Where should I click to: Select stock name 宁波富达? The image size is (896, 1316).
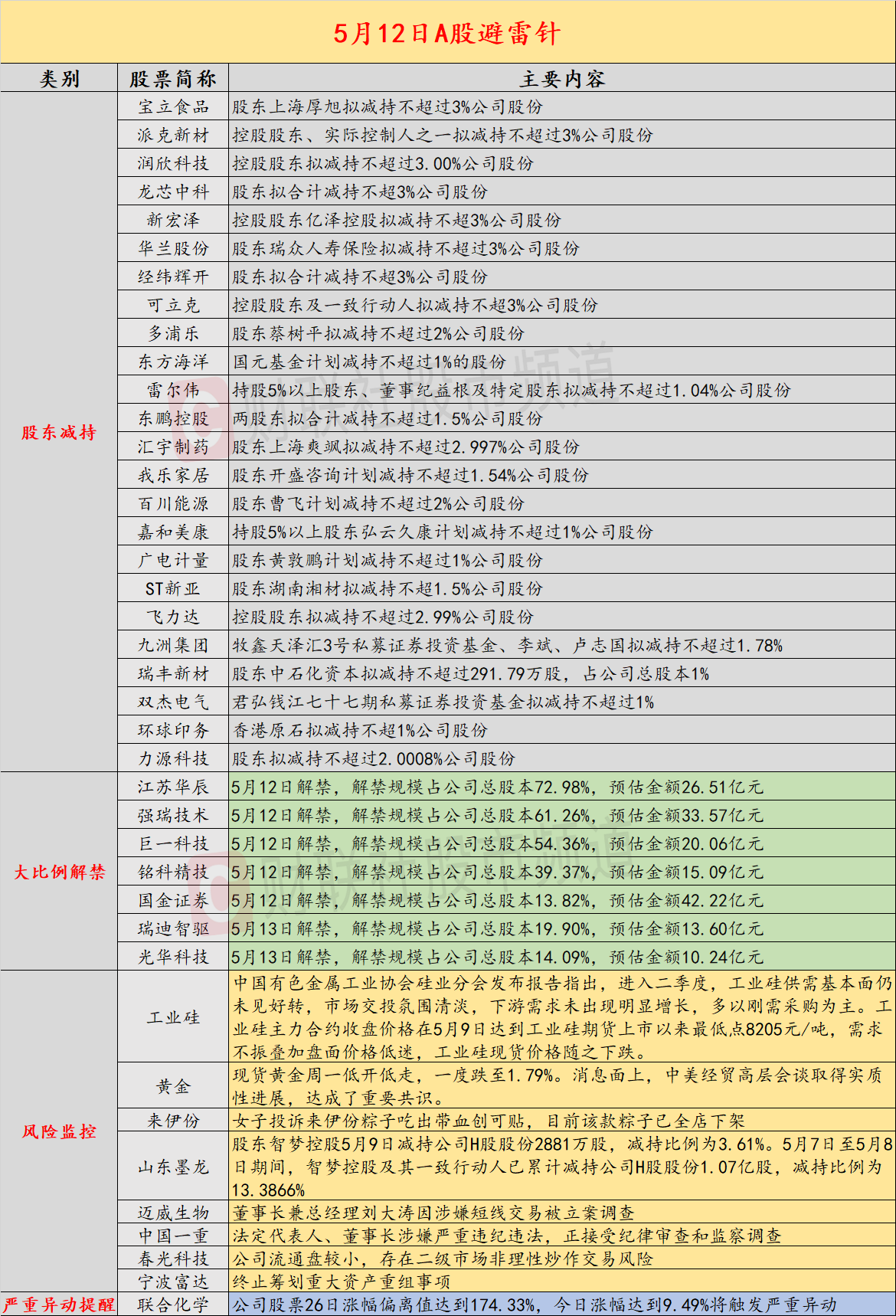173,1282
